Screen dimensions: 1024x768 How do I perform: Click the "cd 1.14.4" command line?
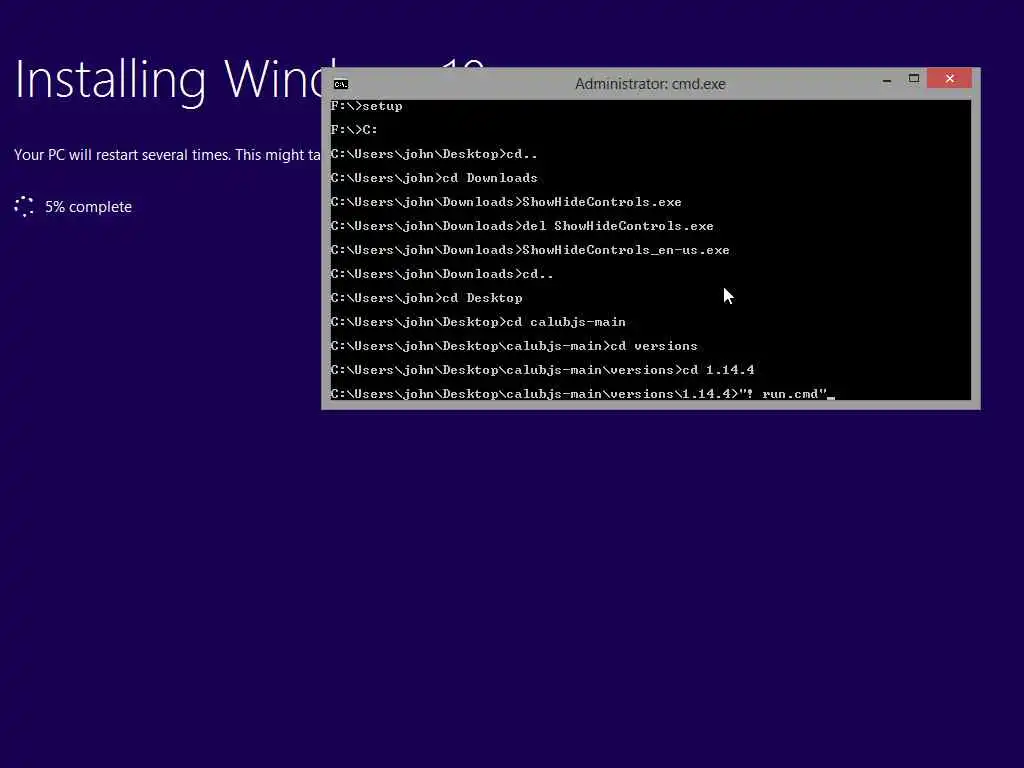[542, 370]
